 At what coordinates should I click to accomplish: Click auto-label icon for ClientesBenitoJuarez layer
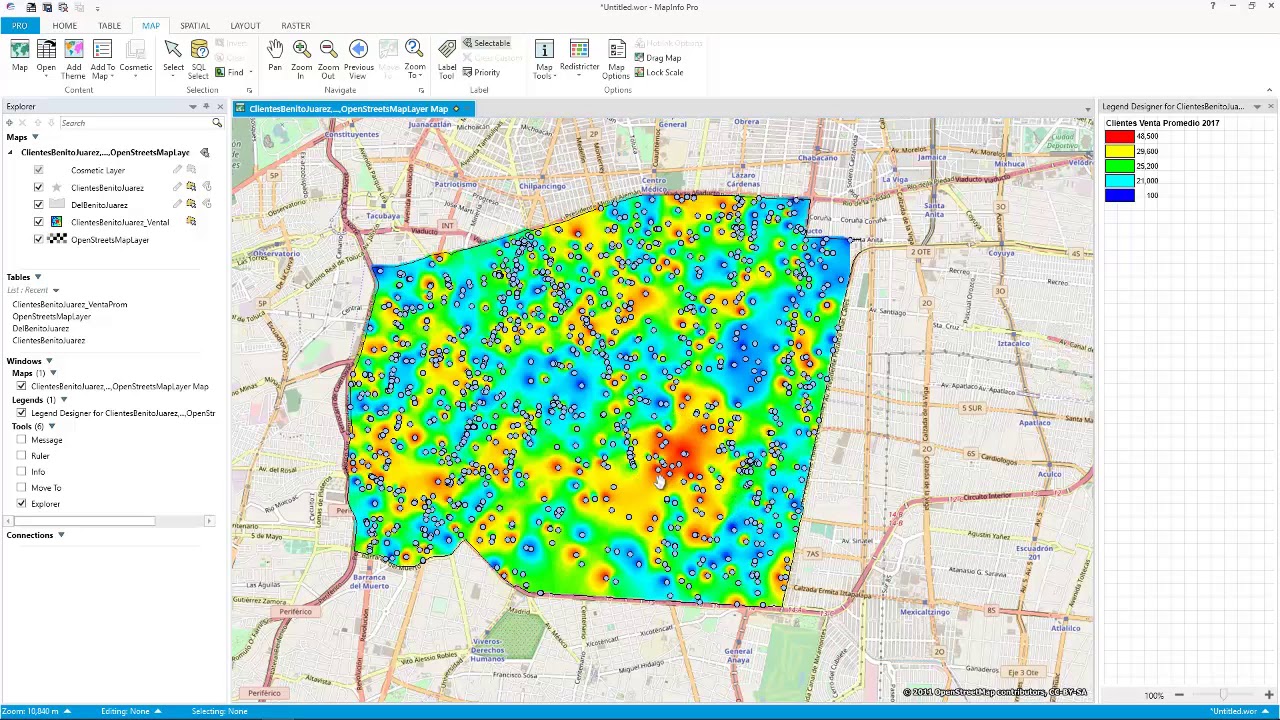[x=207, y=187]
